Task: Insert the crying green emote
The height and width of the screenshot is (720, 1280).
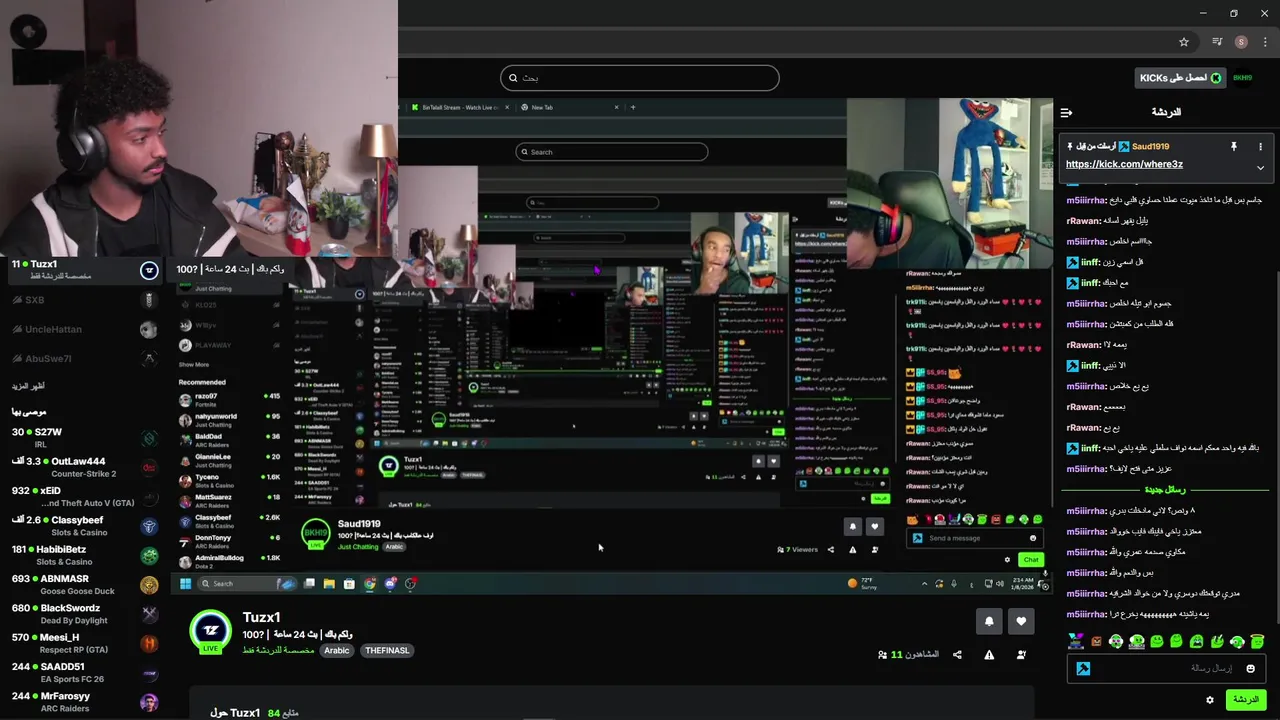Action: coord(1197,642)
